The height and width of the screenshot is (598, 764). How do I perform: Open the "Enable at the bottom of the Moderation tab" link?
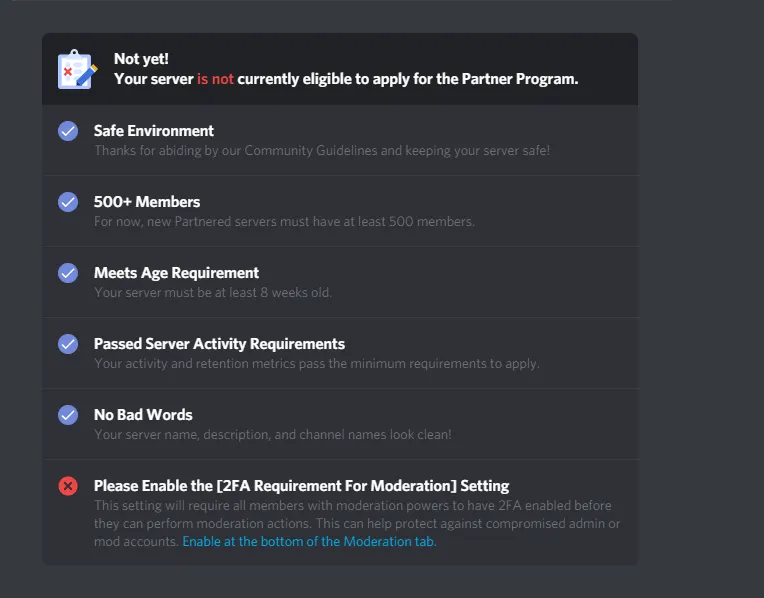(x=309, y=542)
